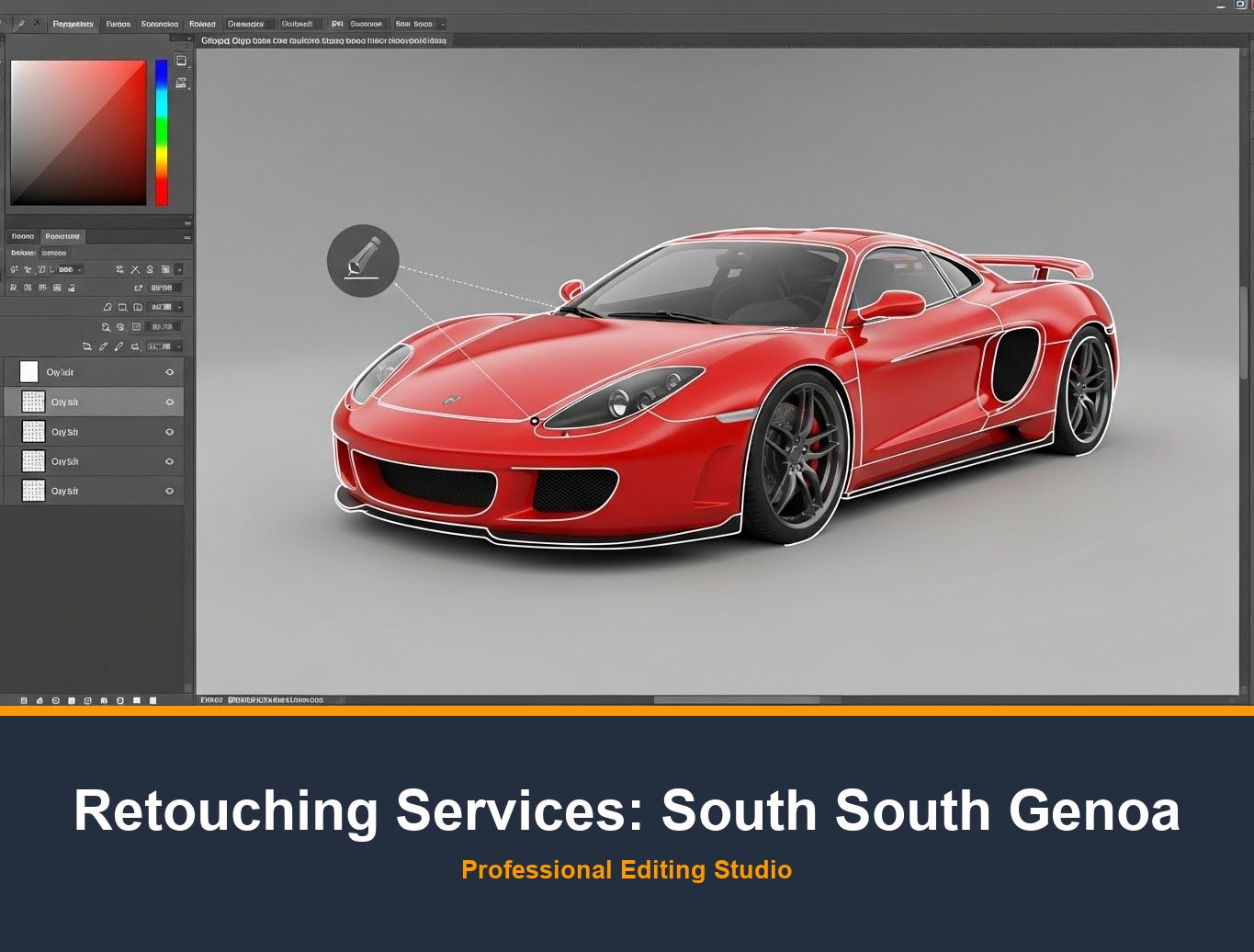Select the Eyedropper tool at top left
Viewport: 1254px width, 952px height.
coord(20,23)
